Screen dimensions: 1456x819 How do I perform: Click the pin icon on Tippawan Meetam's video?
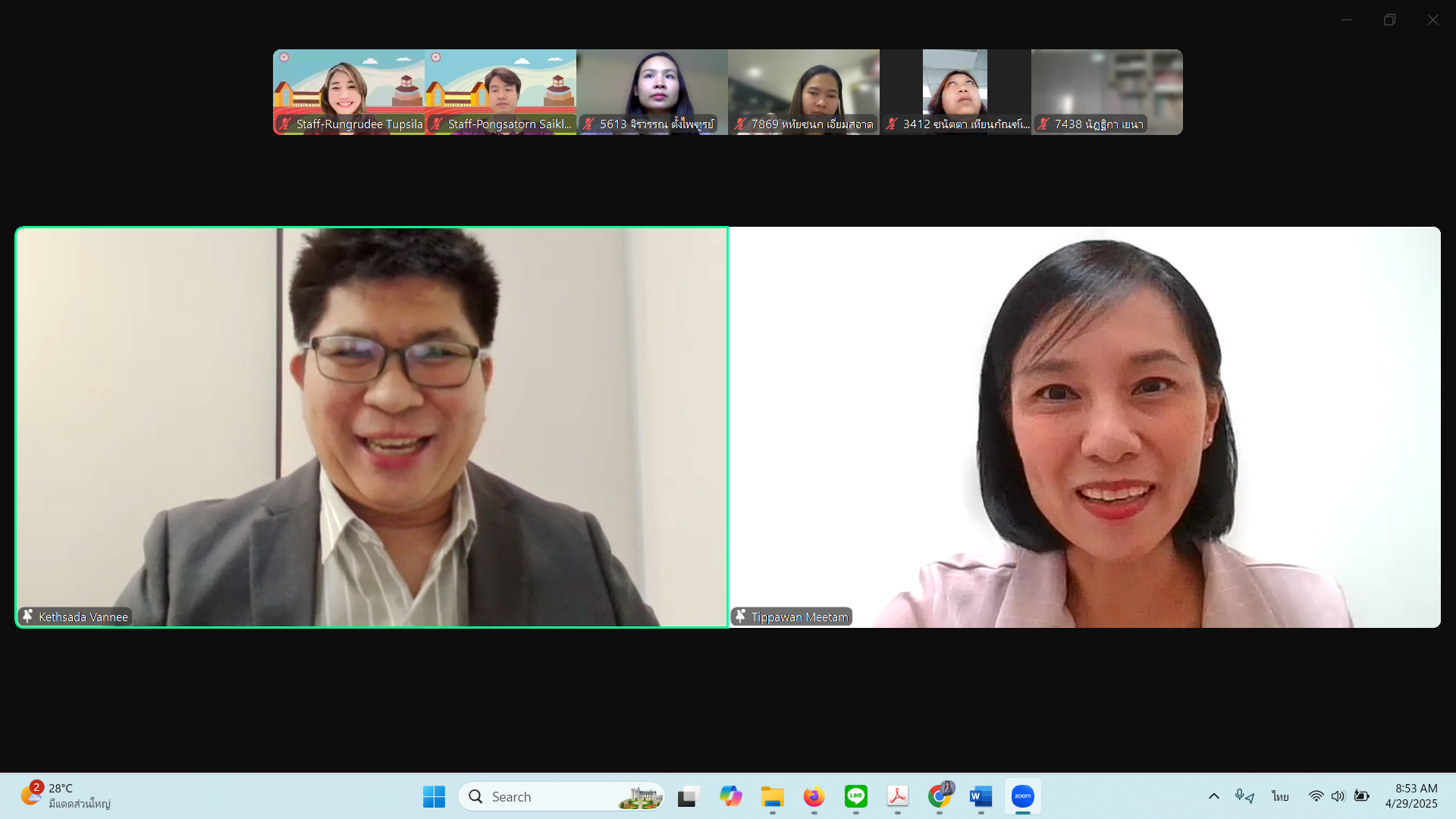[x=741, y=616]
